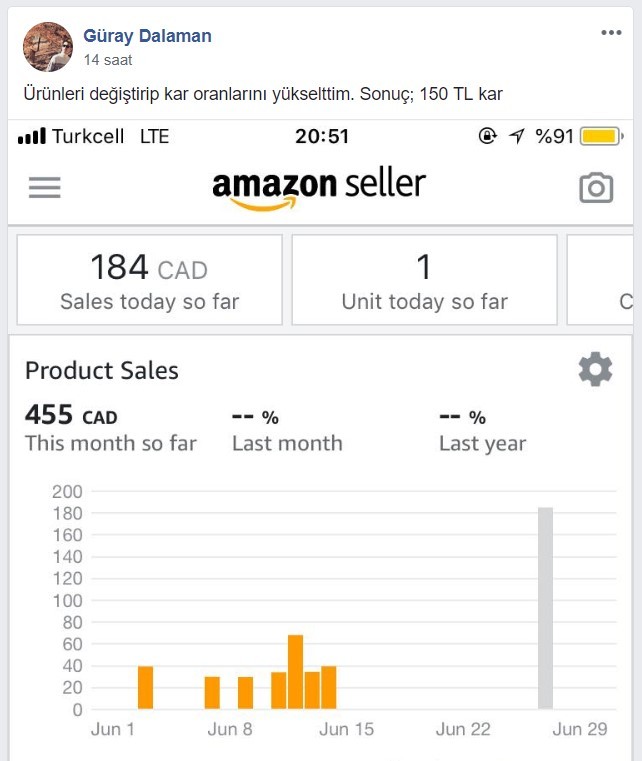
Task: Select the 184 CAD Sales today card
Action: (149, 280)
